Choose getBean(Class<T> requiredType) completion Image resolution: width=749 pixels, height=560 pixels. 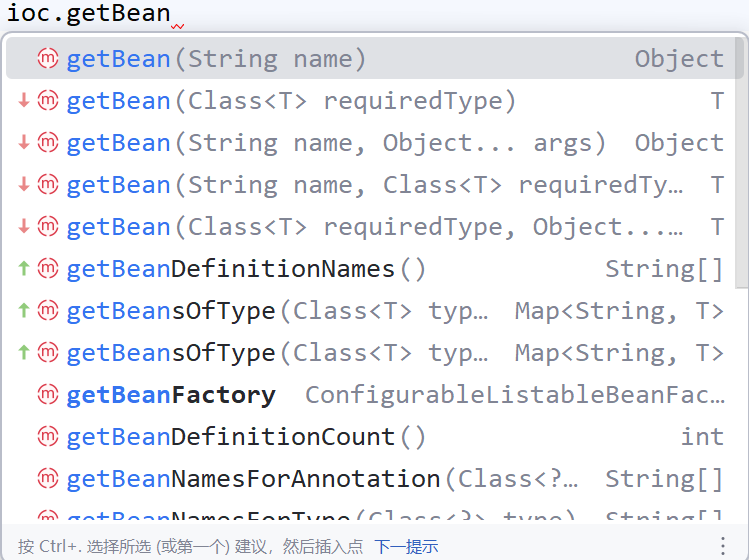tap(371, 101)
